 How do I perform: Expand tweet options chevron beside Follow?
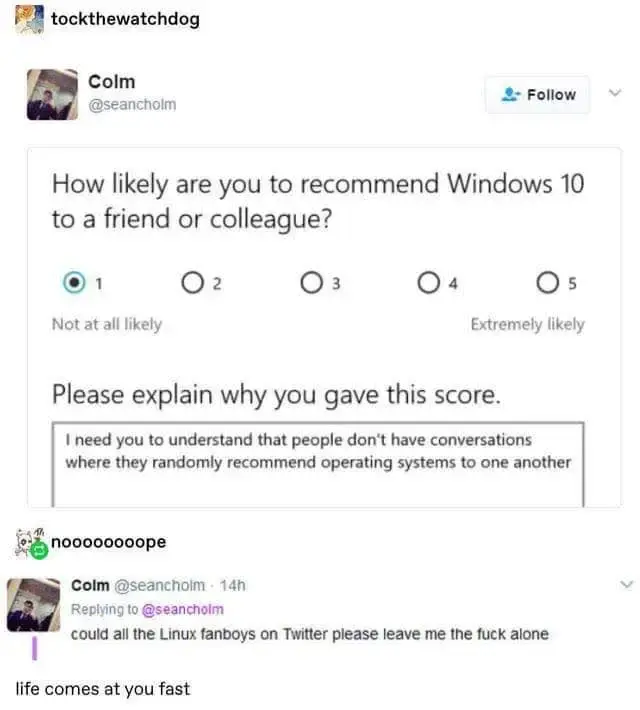tap(615, 93)
